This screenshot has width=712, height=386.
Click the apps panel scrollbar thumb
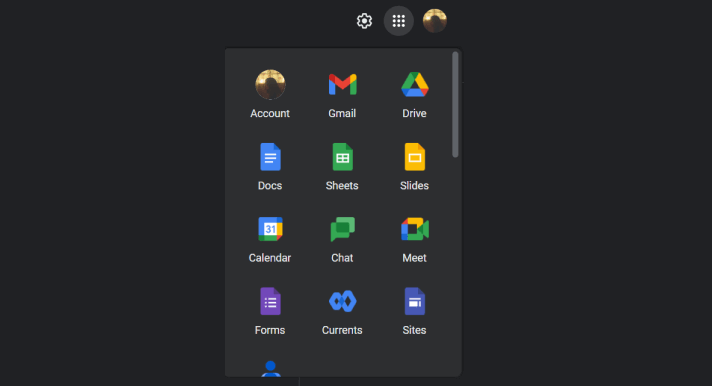tap(455, 105)
